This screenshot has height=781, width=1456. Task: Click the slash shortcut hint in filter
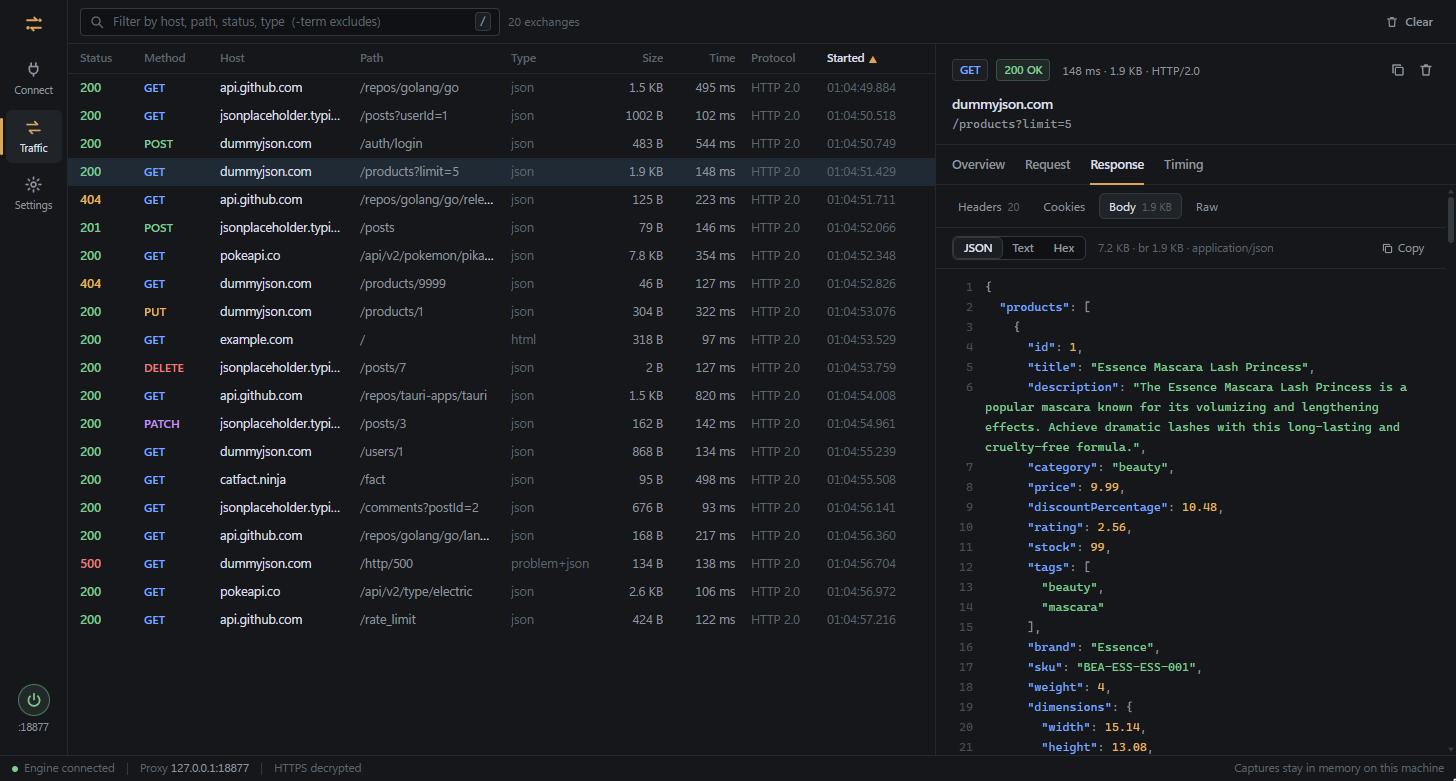[x=483, y=21]
